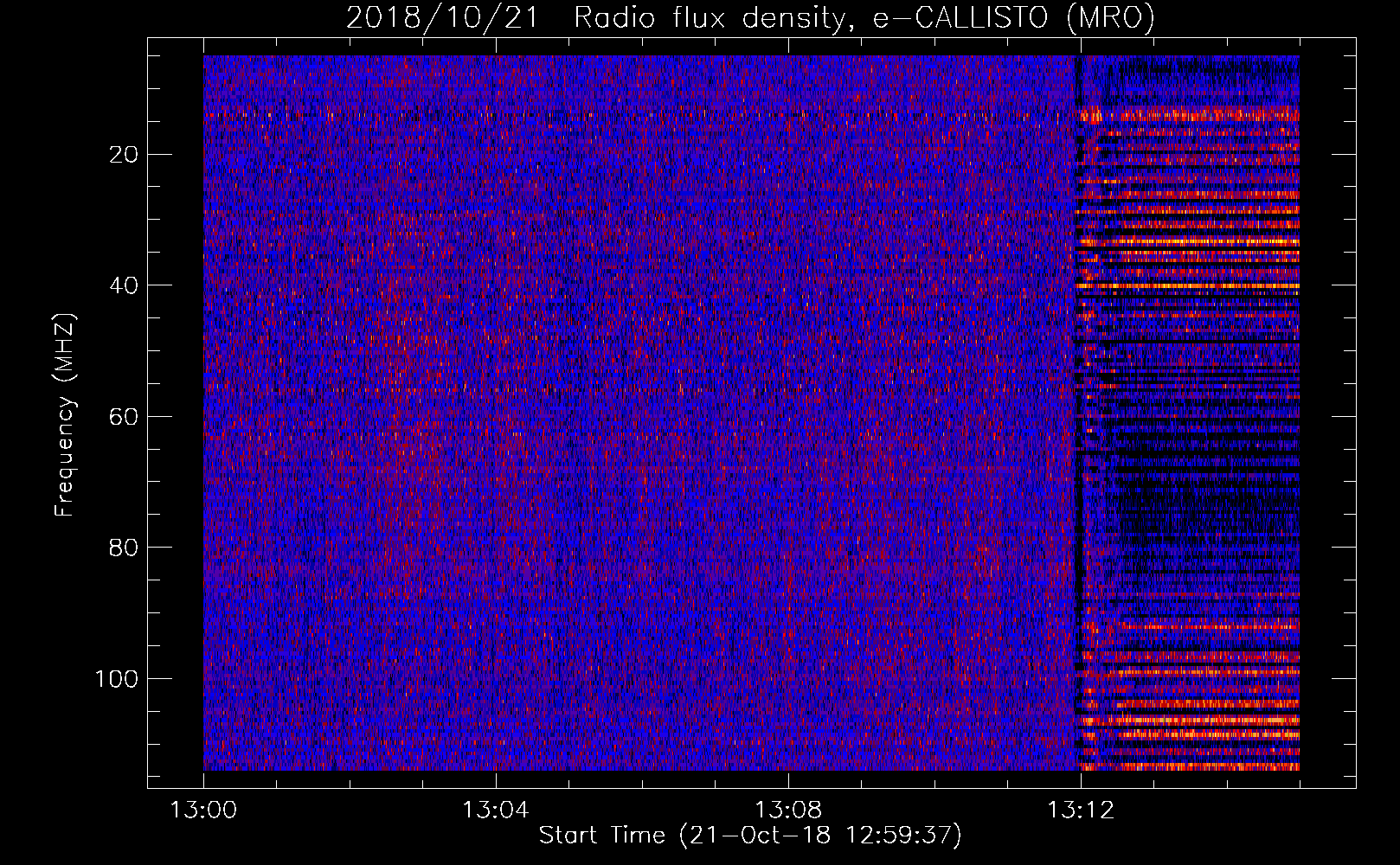
Task: Click the "100" frequency tick label
Action: click(x=117, y=679)
